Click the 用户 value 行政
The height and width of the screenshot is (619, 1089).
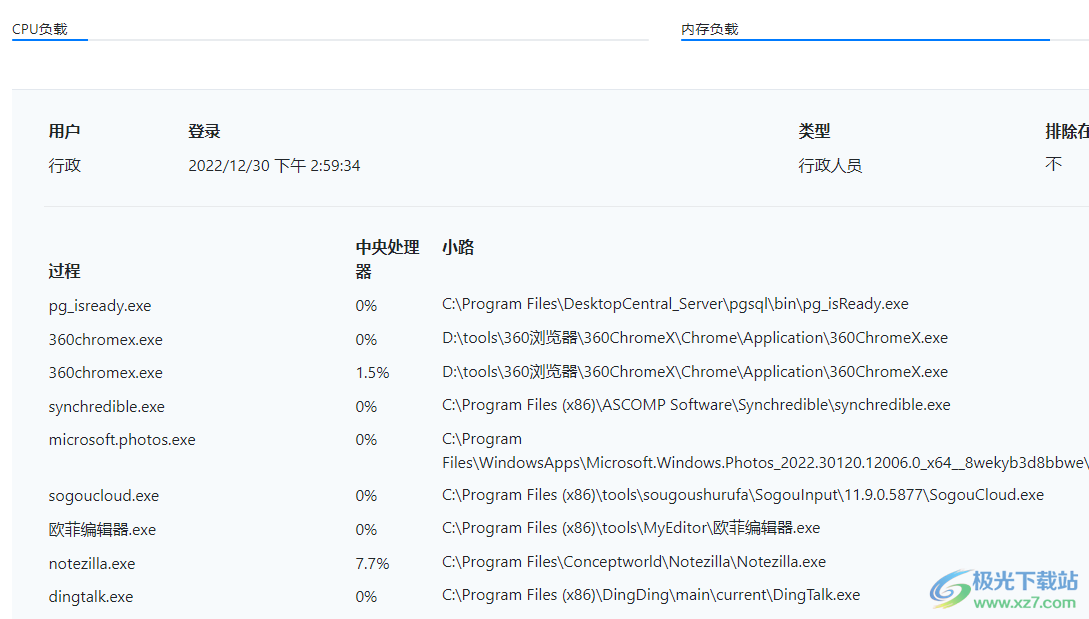pos(63,165)
